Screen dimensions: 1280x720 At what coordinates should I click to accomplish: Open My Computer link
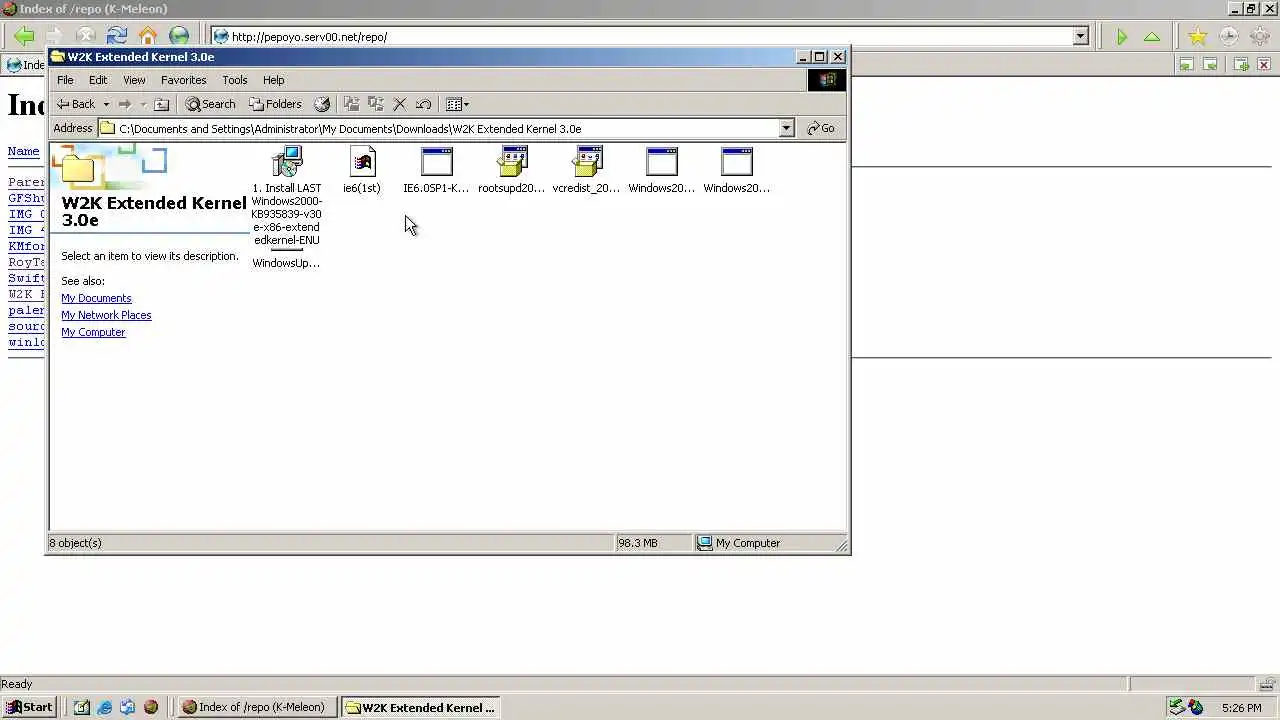point(93,332)
